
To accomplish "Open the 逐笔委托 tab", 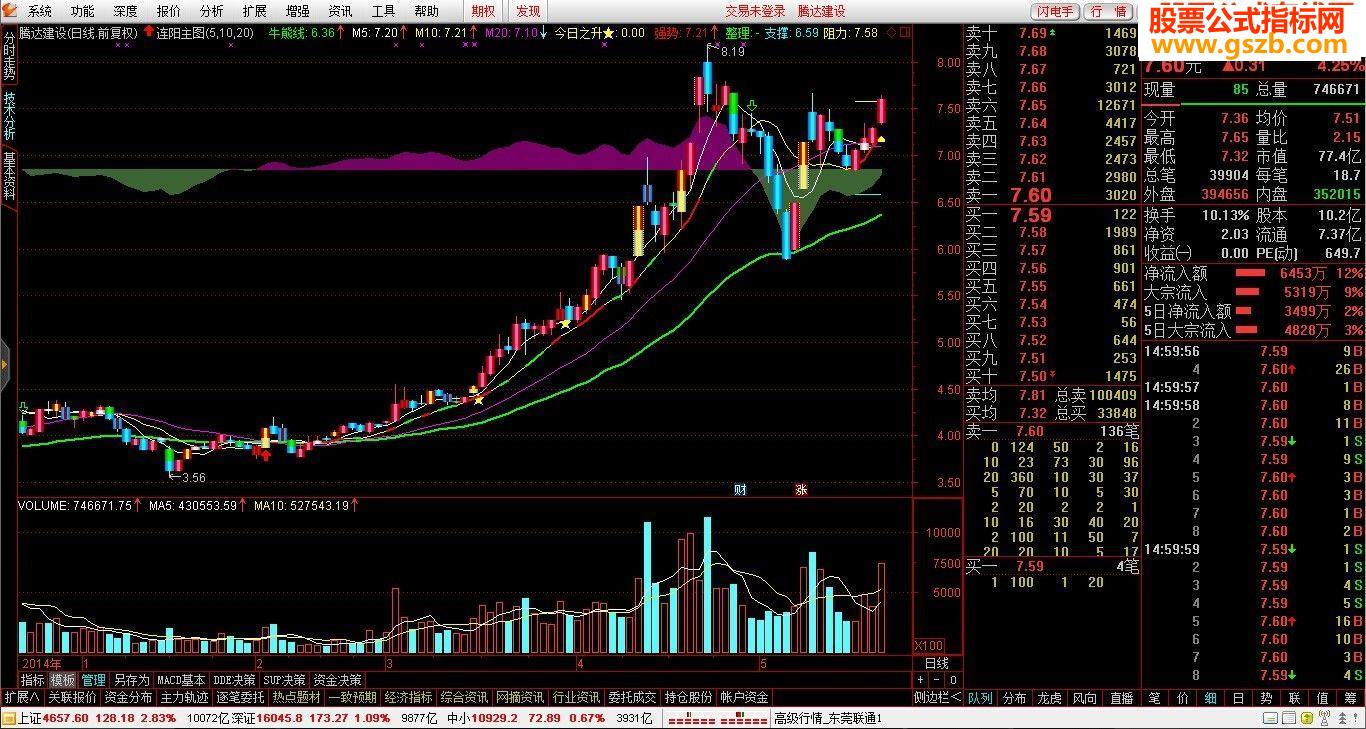I will pyautogui.click(x=240, y=697).
